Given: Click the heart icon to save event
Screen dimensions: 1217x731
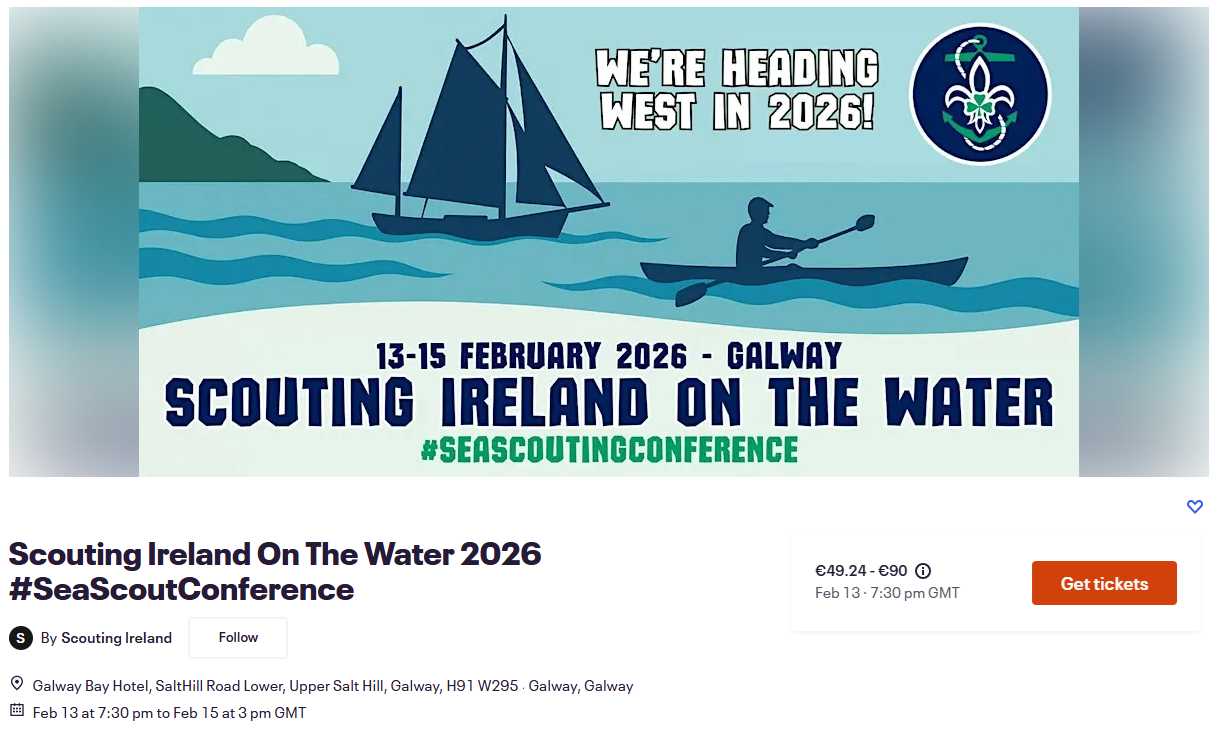Looking at the screenshot, I should [x=1194, y=507].
